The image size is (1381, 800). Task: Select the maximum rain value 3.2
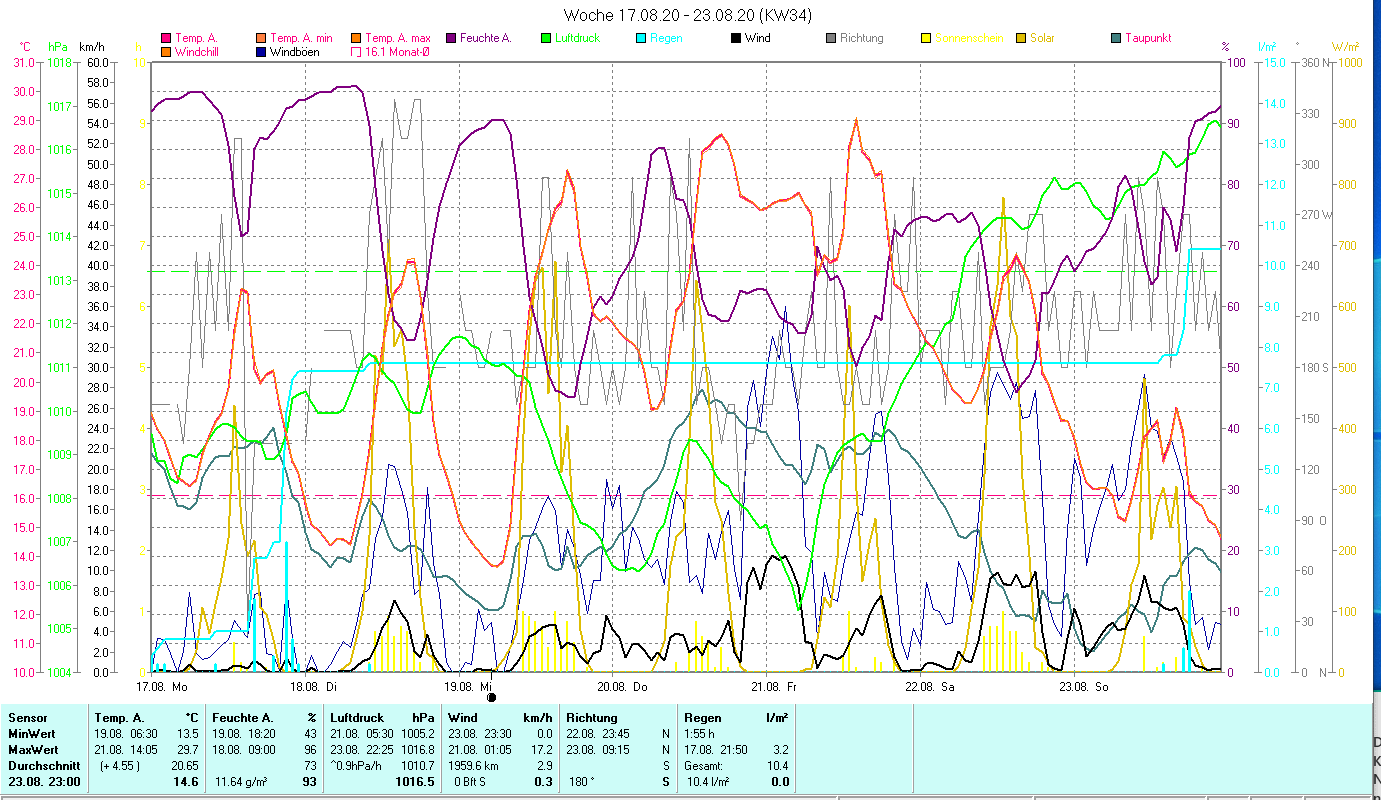coord(780,750)
